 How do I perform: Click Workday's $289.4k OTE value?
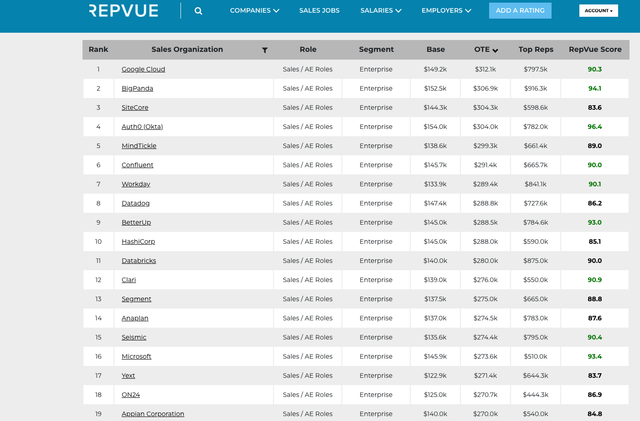coord(485,184)
